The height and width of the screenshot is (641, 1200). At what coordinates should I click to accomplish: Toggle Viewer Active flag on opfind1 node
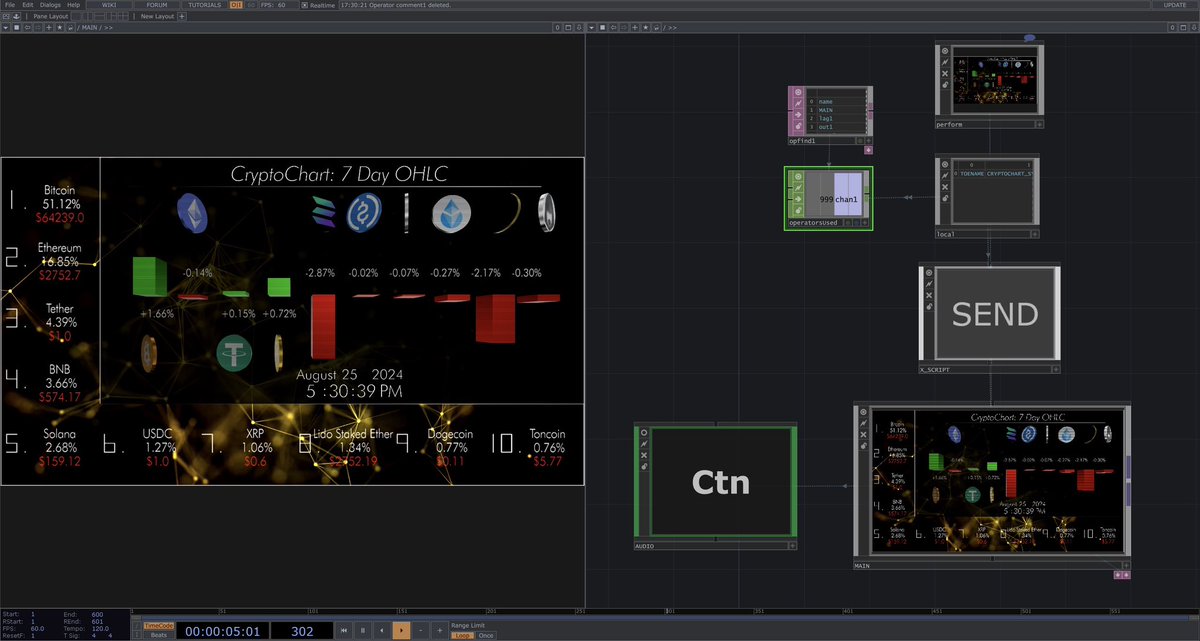point(798,92)
